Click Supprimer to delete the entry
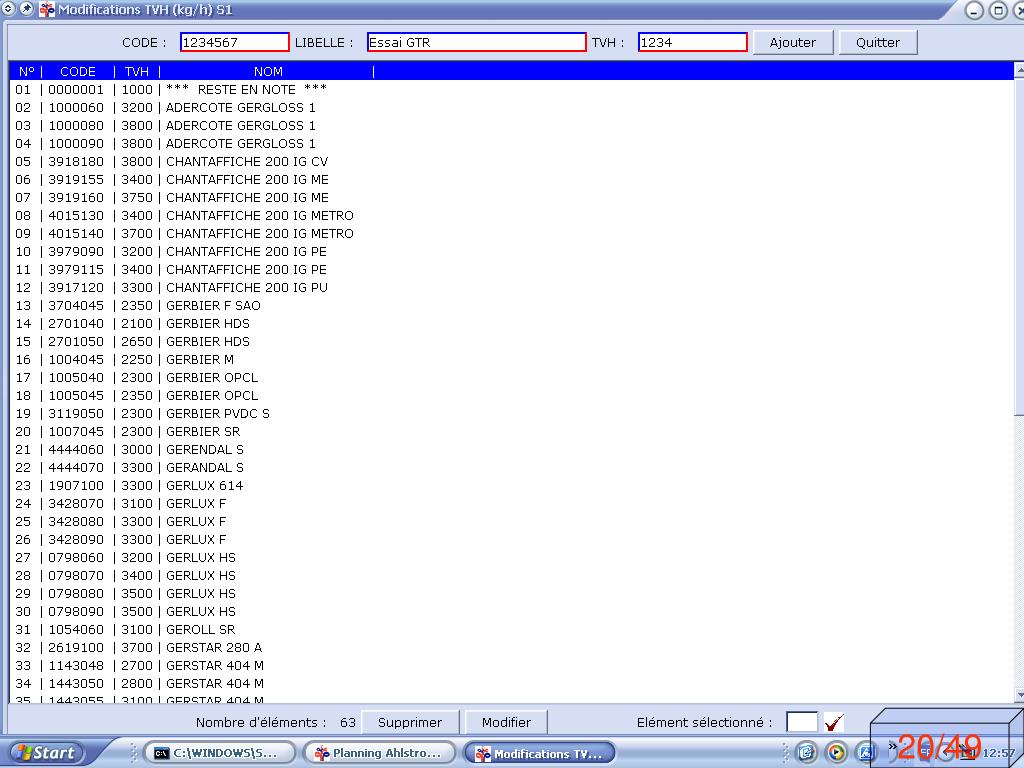 [x=409, y=722]
